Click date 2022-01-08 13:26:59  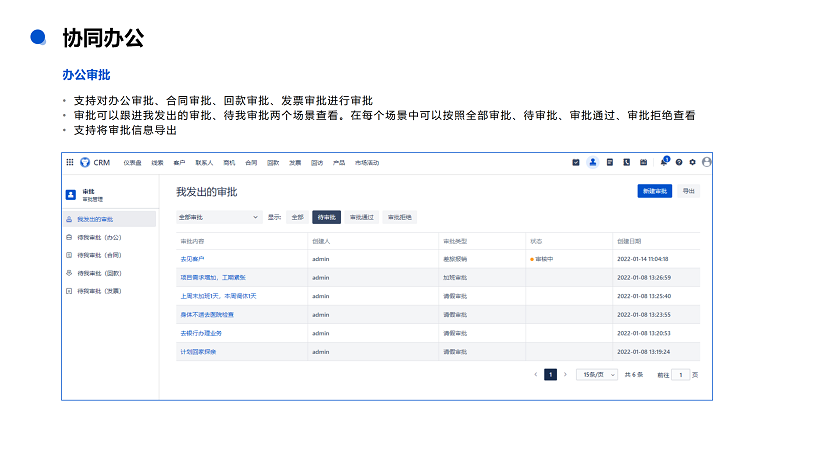(644, 278)
